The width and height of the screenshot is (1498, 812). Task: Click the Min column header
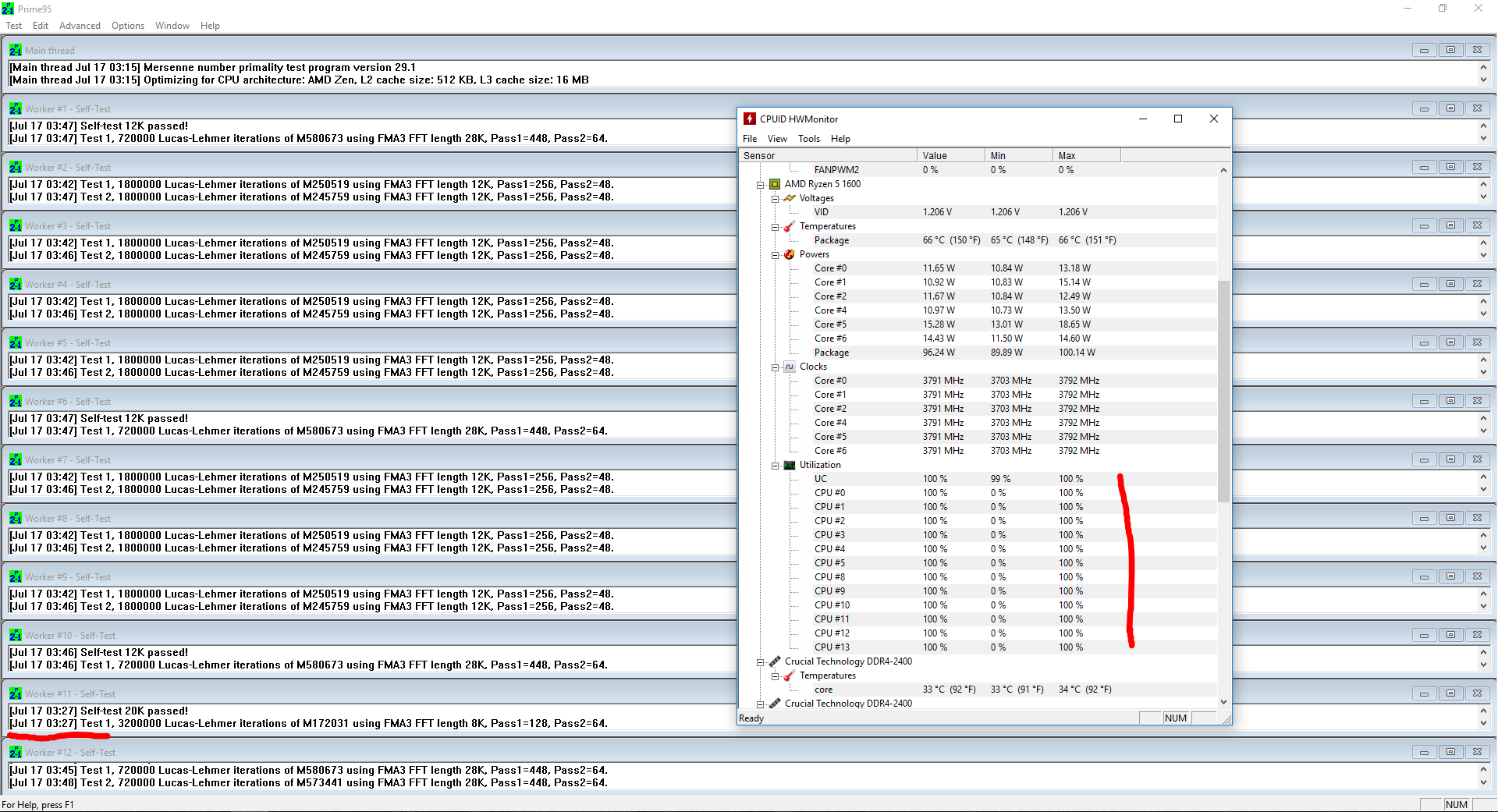tap(1018, 155)
